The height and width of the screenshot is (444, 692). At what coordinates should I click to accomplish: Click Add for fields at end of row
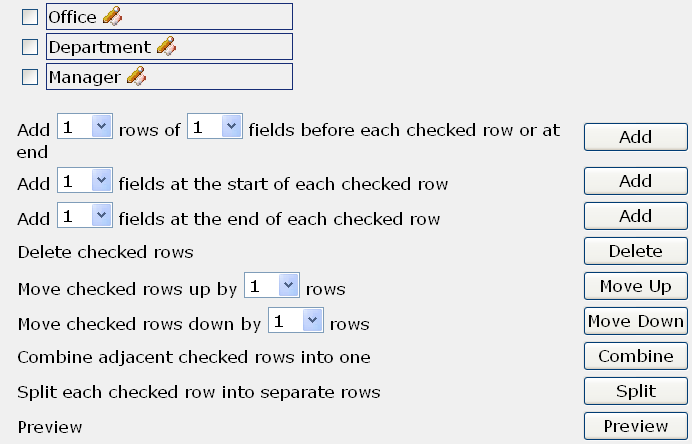pyautogui.click(x=635, y=216)
